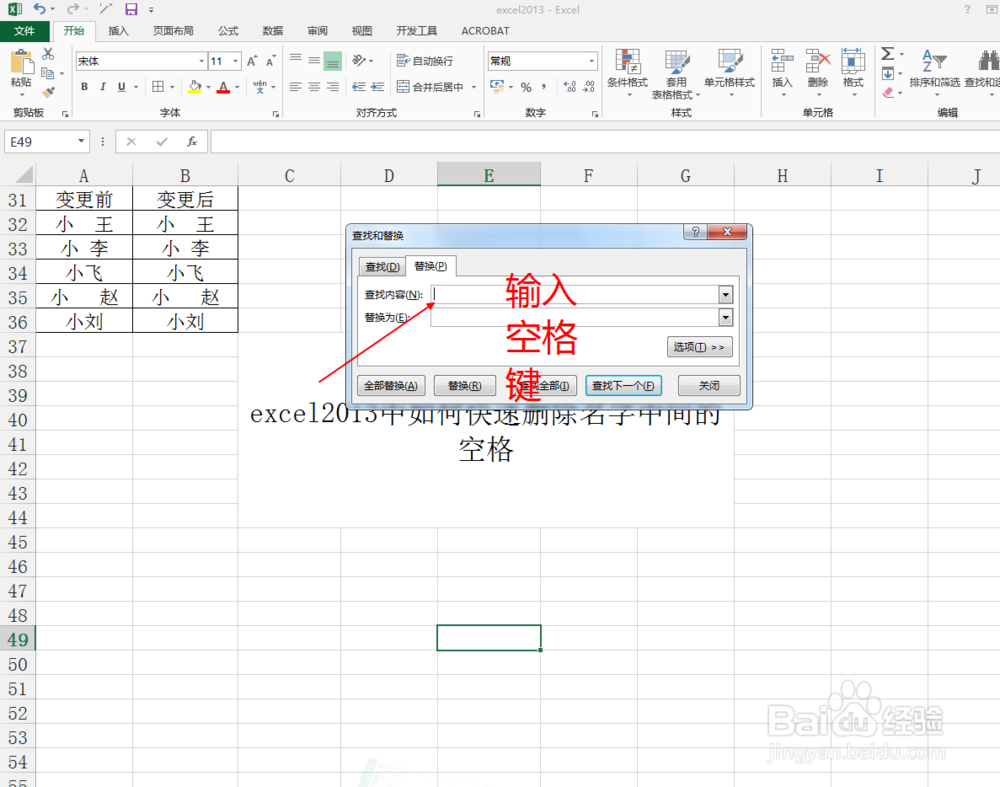Toggle Bold formatting

pos(84,87)
